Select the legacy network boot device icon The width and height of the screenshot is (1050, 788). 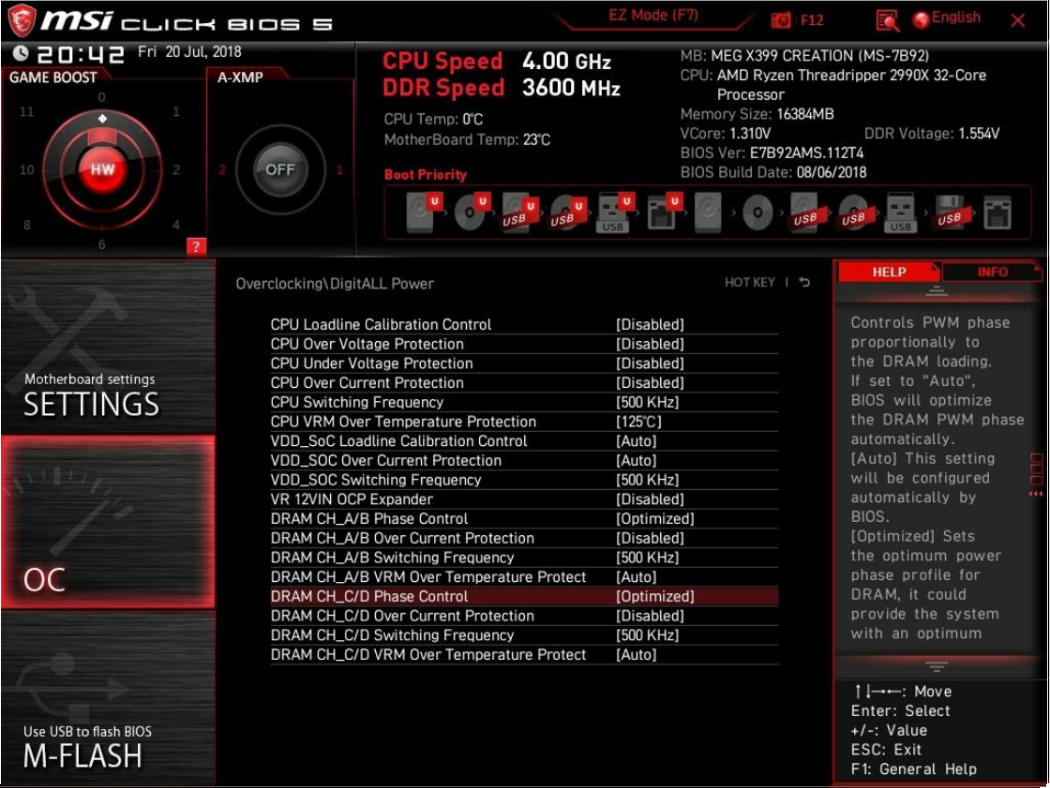click(997, 213)
